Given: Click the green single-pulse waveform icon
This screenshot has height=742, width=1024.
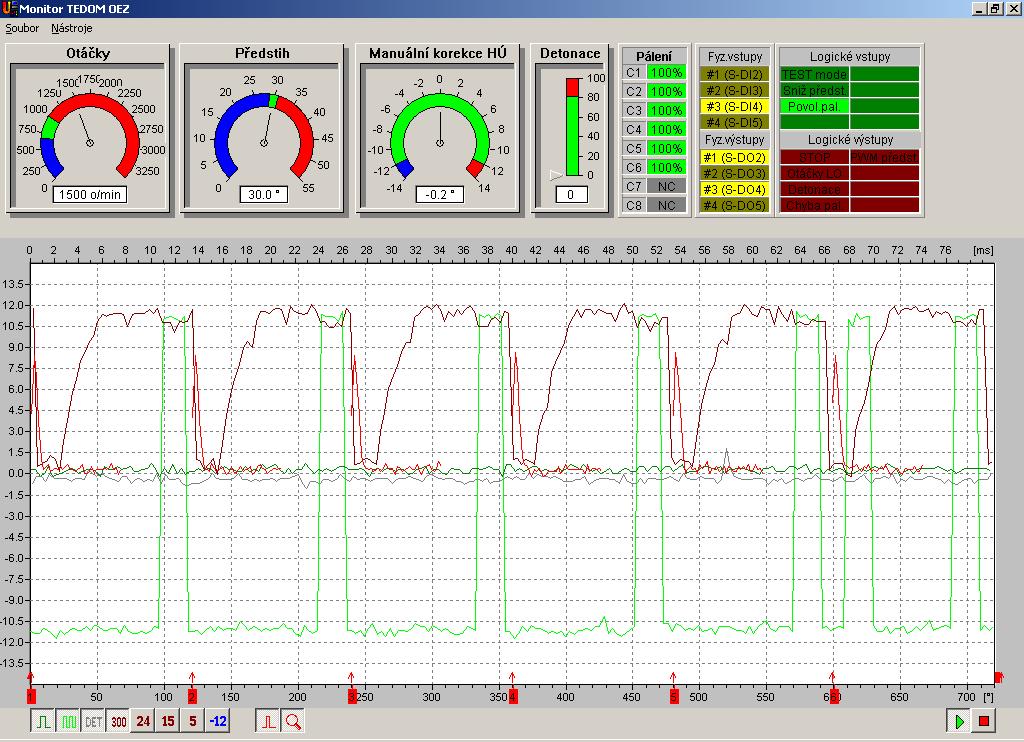Looking at the screenshot, I should tap(43, 721).
